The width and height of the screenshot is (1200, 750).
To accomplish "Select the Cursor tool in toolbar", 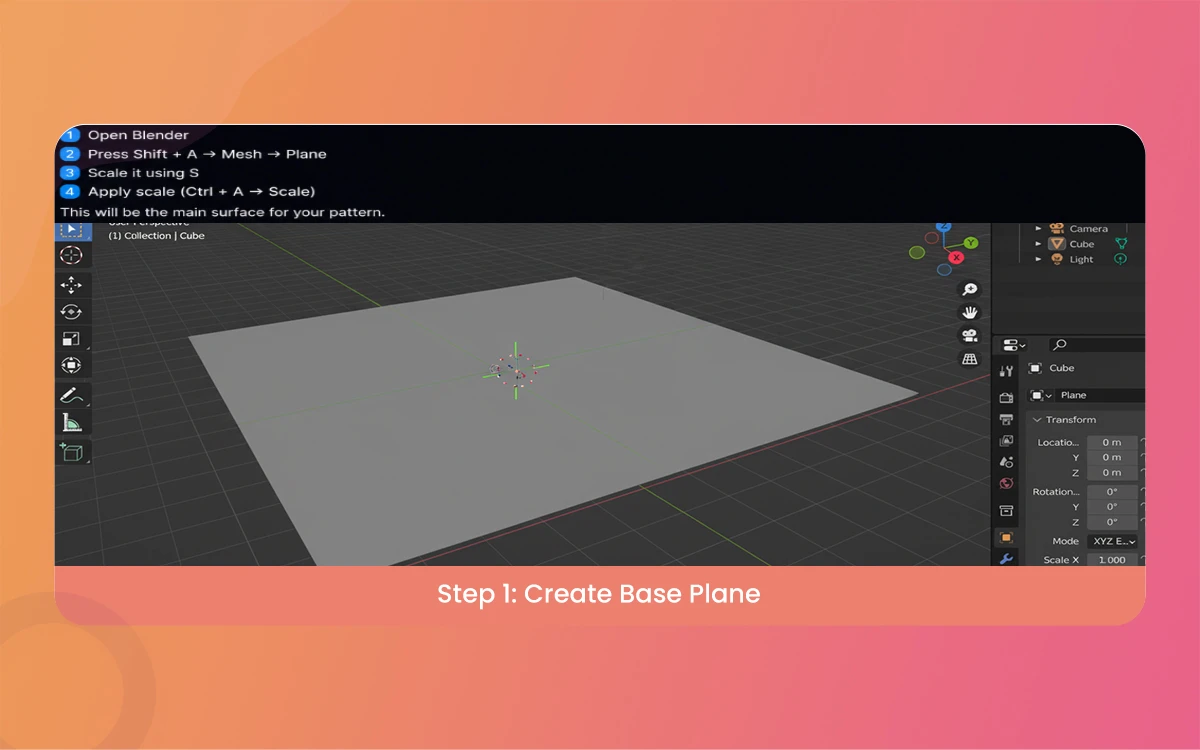I will pos(71,255).
